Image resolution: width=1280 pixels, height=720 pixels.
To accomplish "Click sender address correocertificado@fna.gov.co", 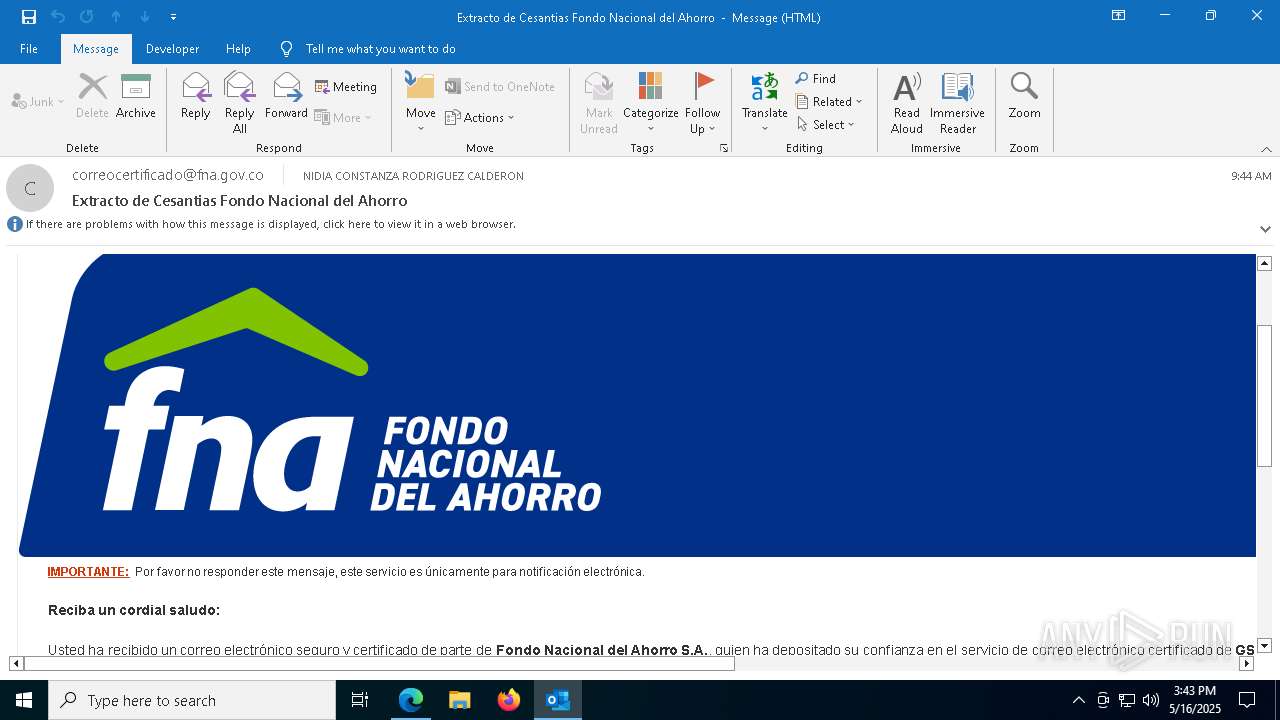I will click(168, 175).
